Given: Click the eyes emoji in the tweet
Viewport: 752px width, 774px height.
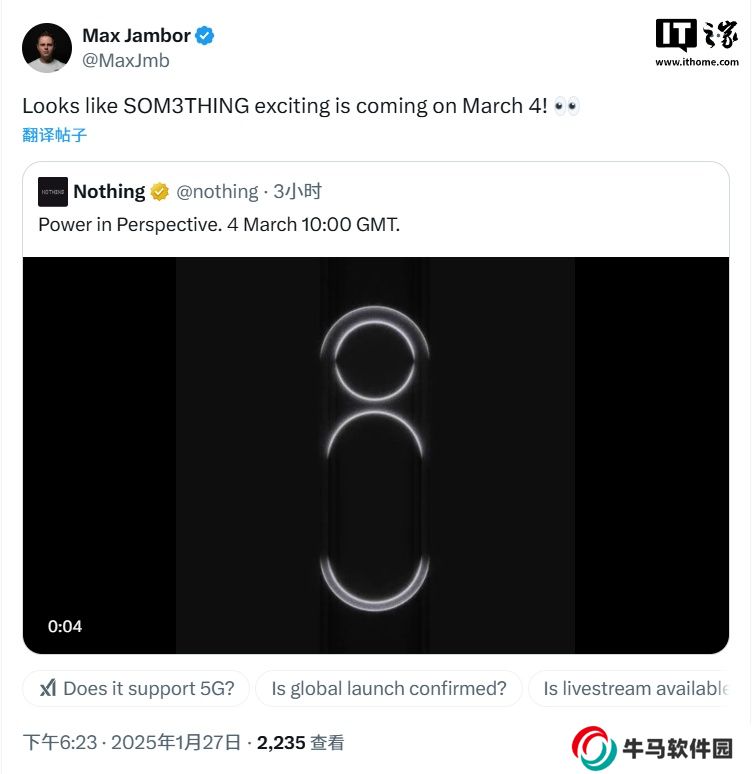Looking at the screenshot, I should (566, 106).
